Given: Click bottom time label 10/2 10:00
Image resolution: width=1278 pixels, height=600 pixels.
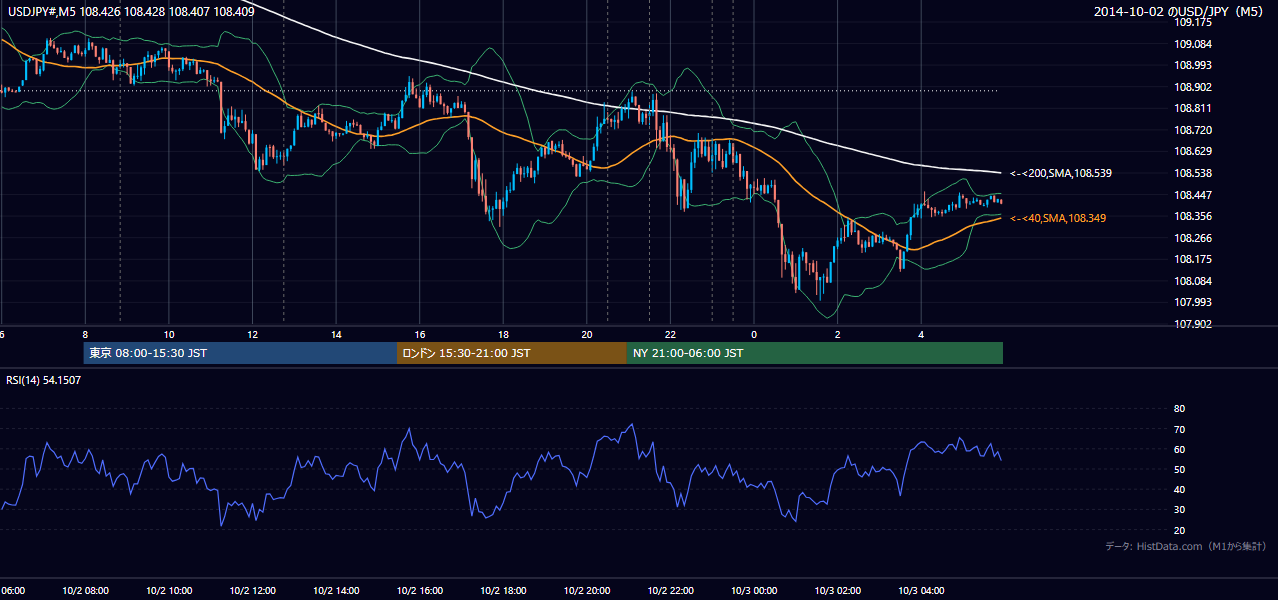Looking at the screenshot, I should [x=169, y=591].
